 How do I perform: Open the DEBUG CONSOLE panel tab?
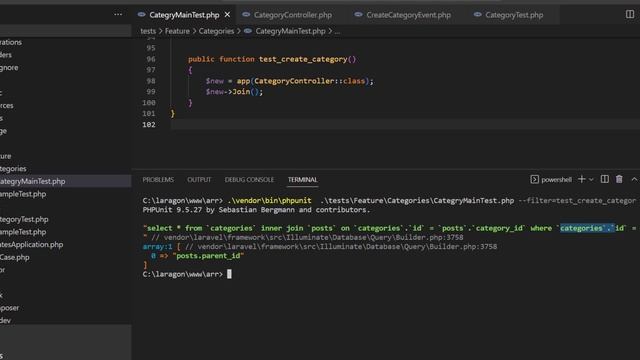(x=249, y=180)
